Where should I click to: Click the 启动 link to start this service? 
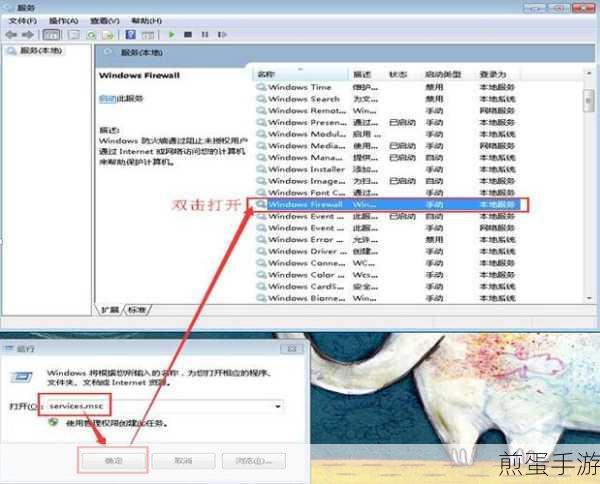107,99
